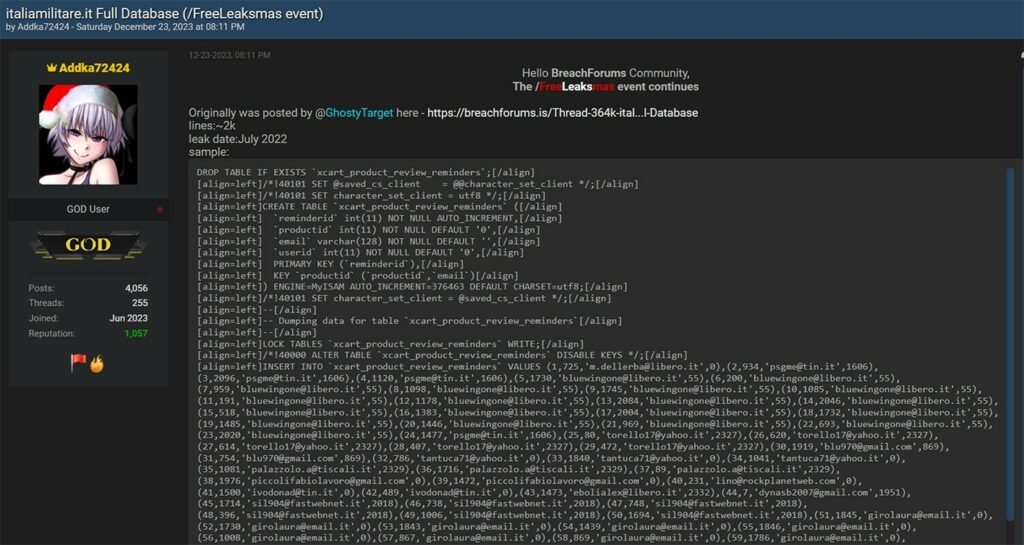The width and height of the screenshot is (1024, 545).
Task: Open the Santa-hat avatar image
Action: coord(88,133)
